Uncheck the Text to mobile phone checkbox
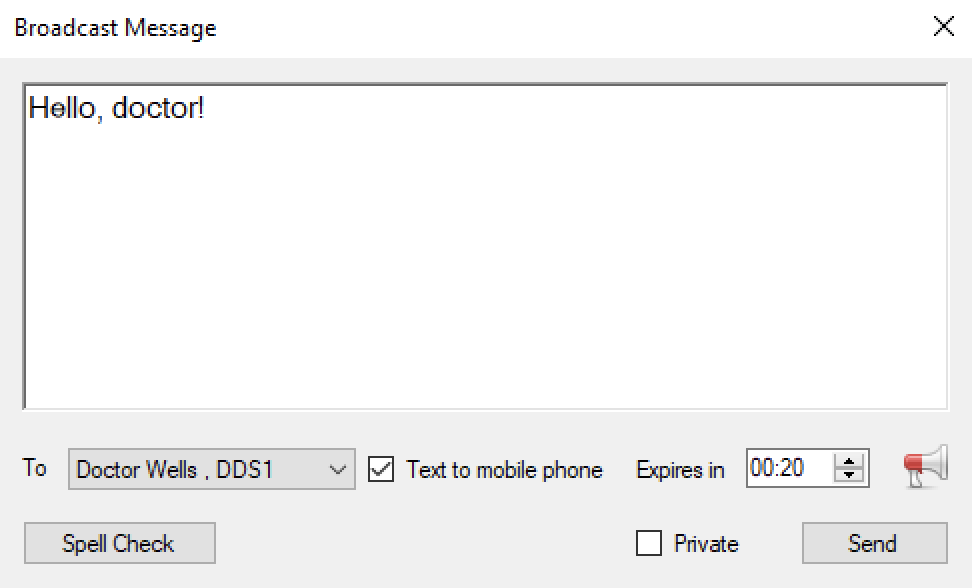This screenshot has width=972, height=588. click(x=381, y=469)
